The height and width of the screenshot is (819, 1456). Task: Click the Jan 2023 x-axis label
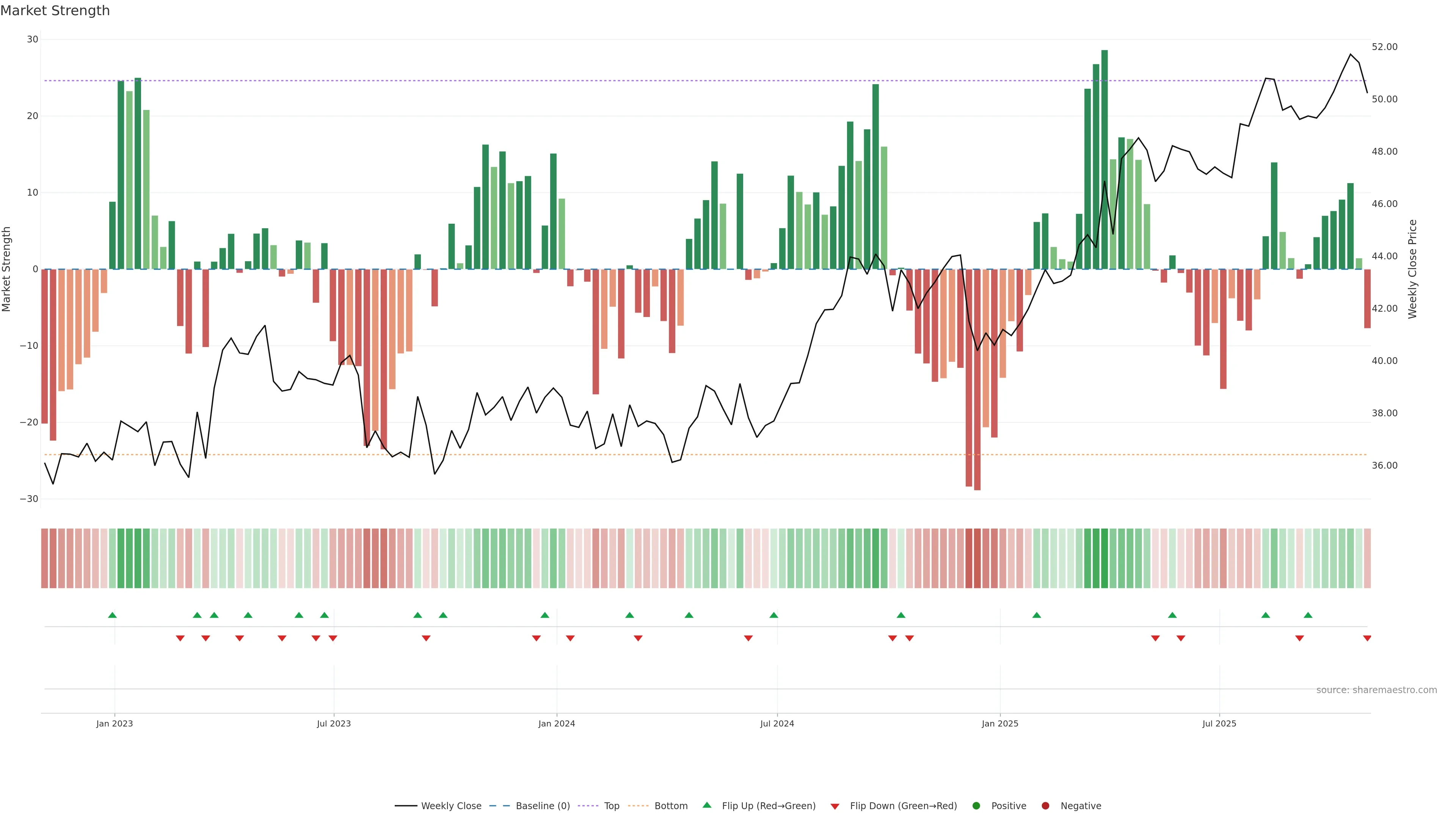(114, 723)
